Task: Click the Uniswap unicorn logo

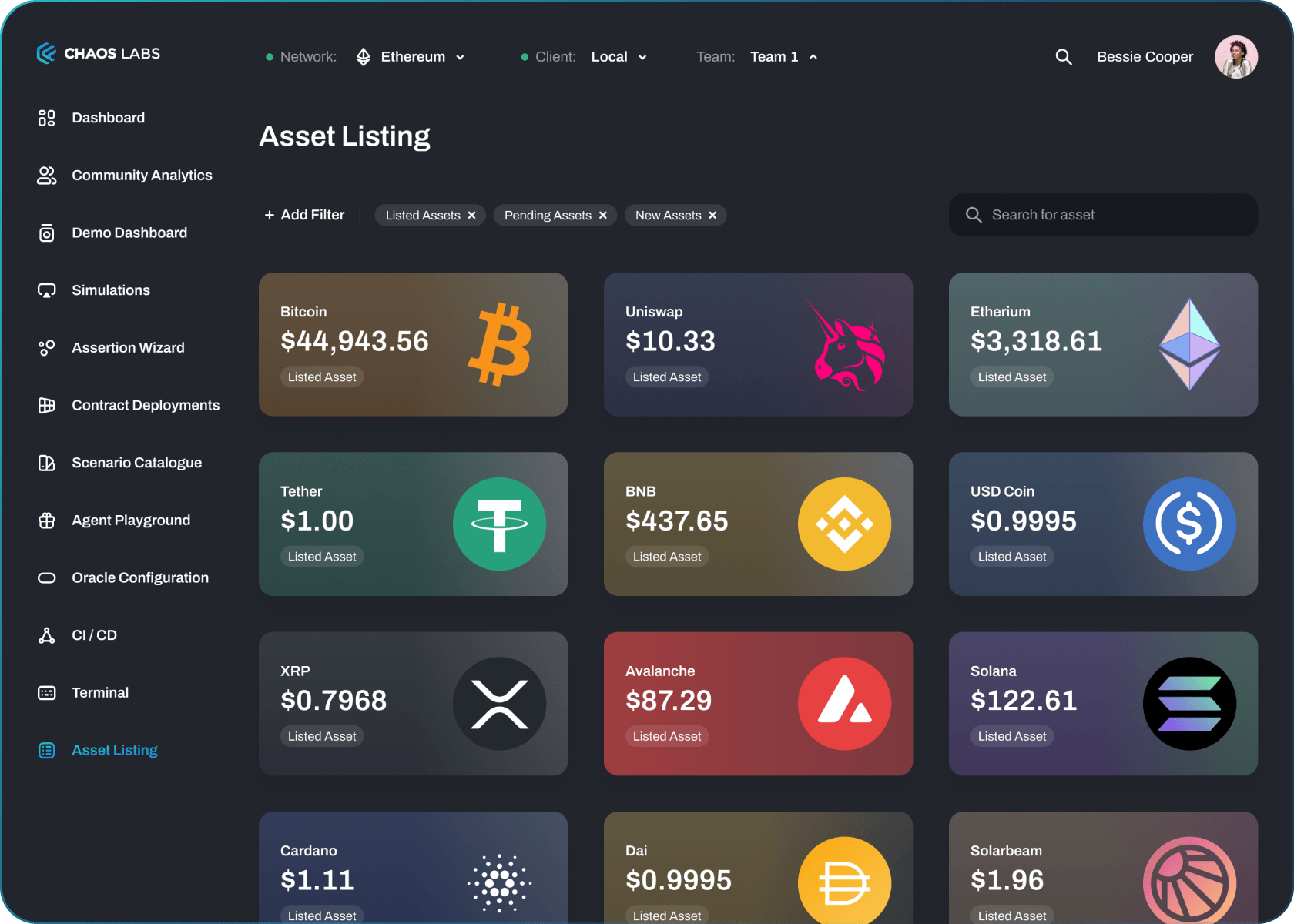Action: tap(845, 344)
